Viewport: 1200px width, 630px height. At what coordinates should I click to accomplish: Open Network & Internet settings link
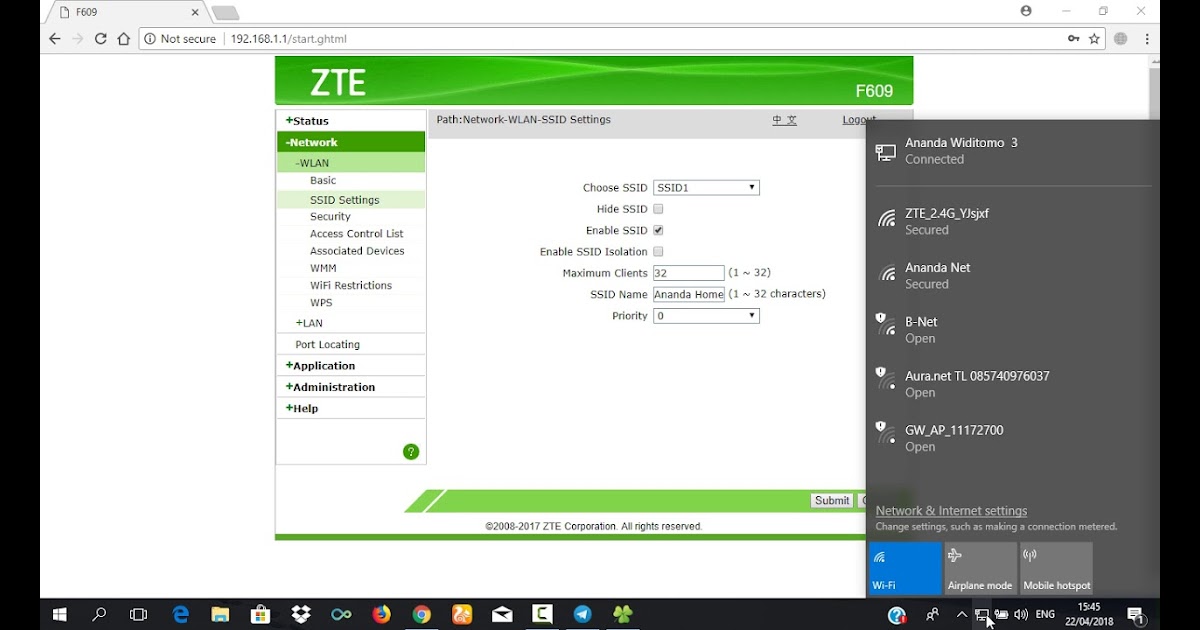(x=951, y=511)
